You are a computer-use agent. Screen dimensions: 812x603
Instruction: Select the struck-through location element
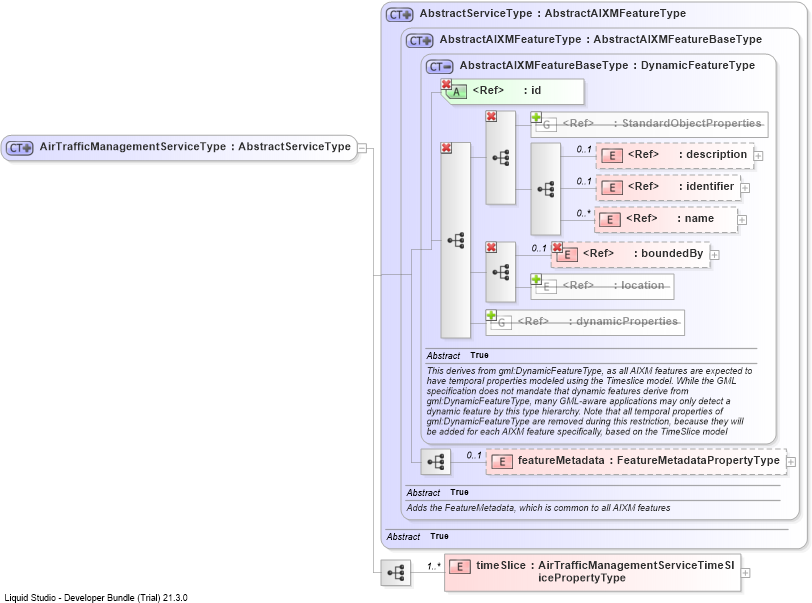(x=602, y=286)
